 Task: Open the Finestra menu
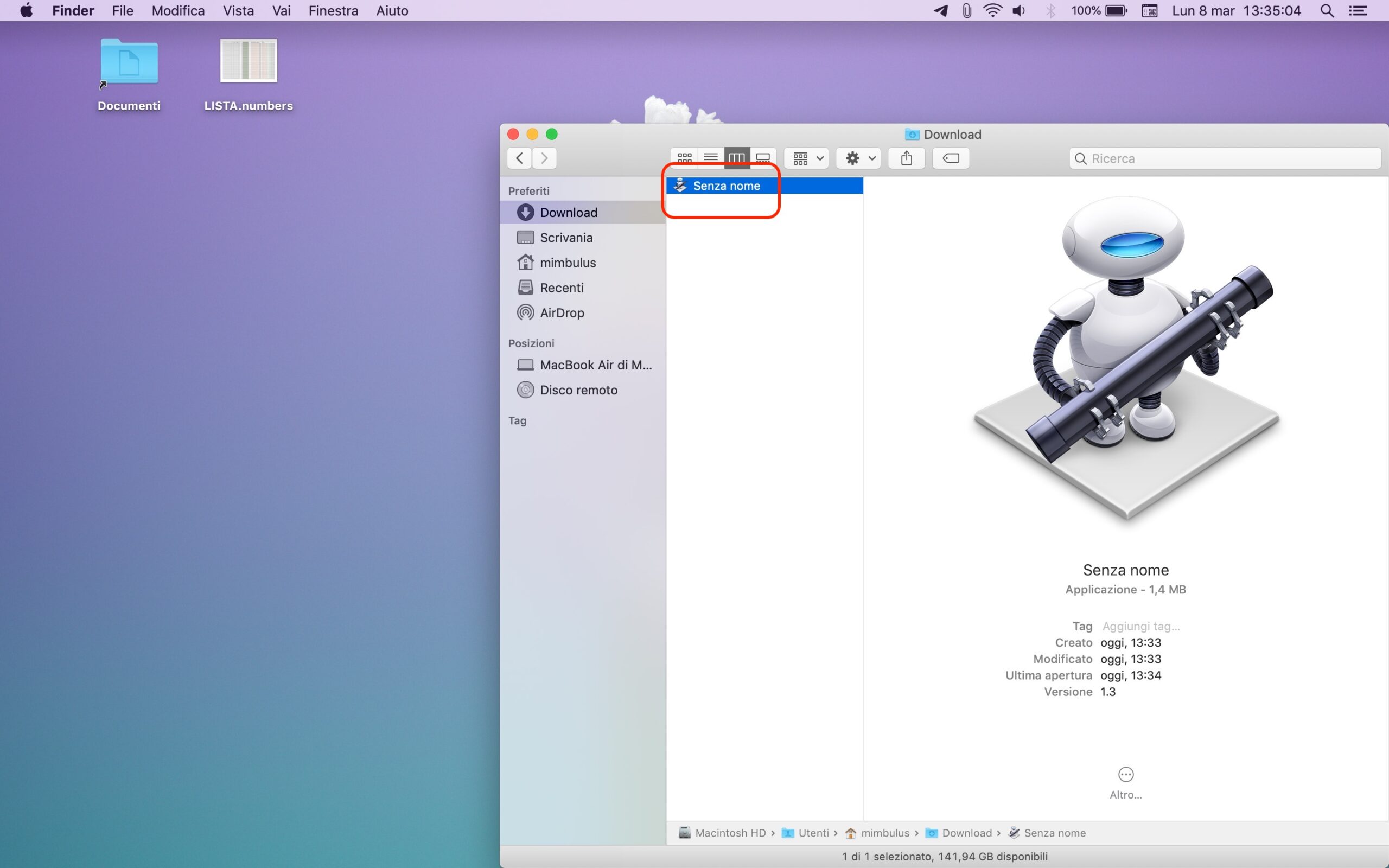(333, 11)
